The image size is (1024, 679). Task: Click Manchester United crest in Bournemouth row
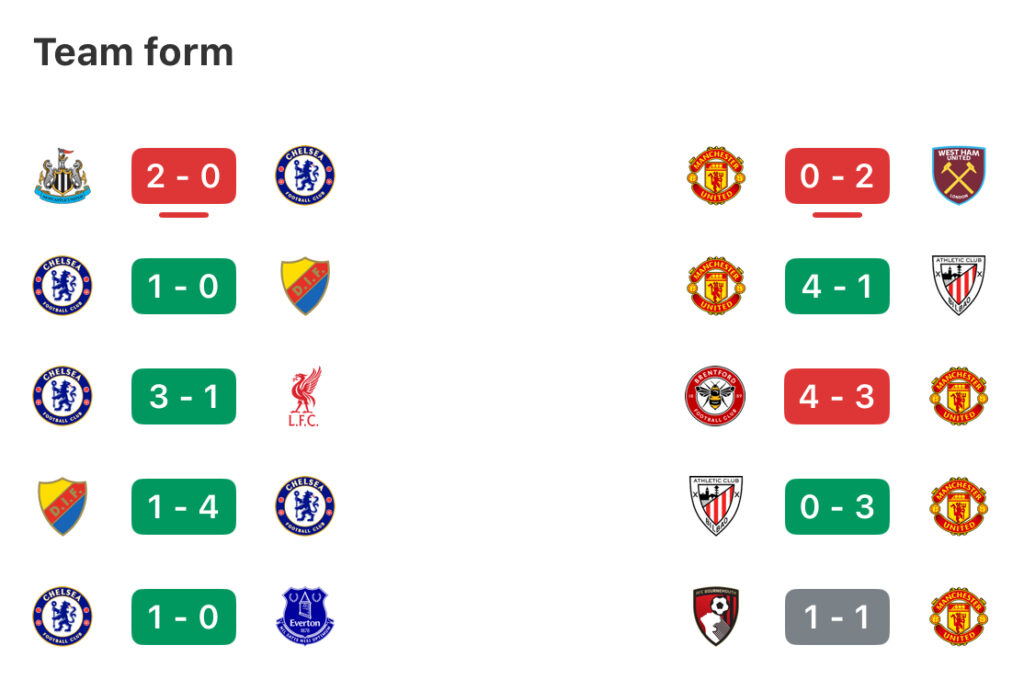(x=959, y=616)
